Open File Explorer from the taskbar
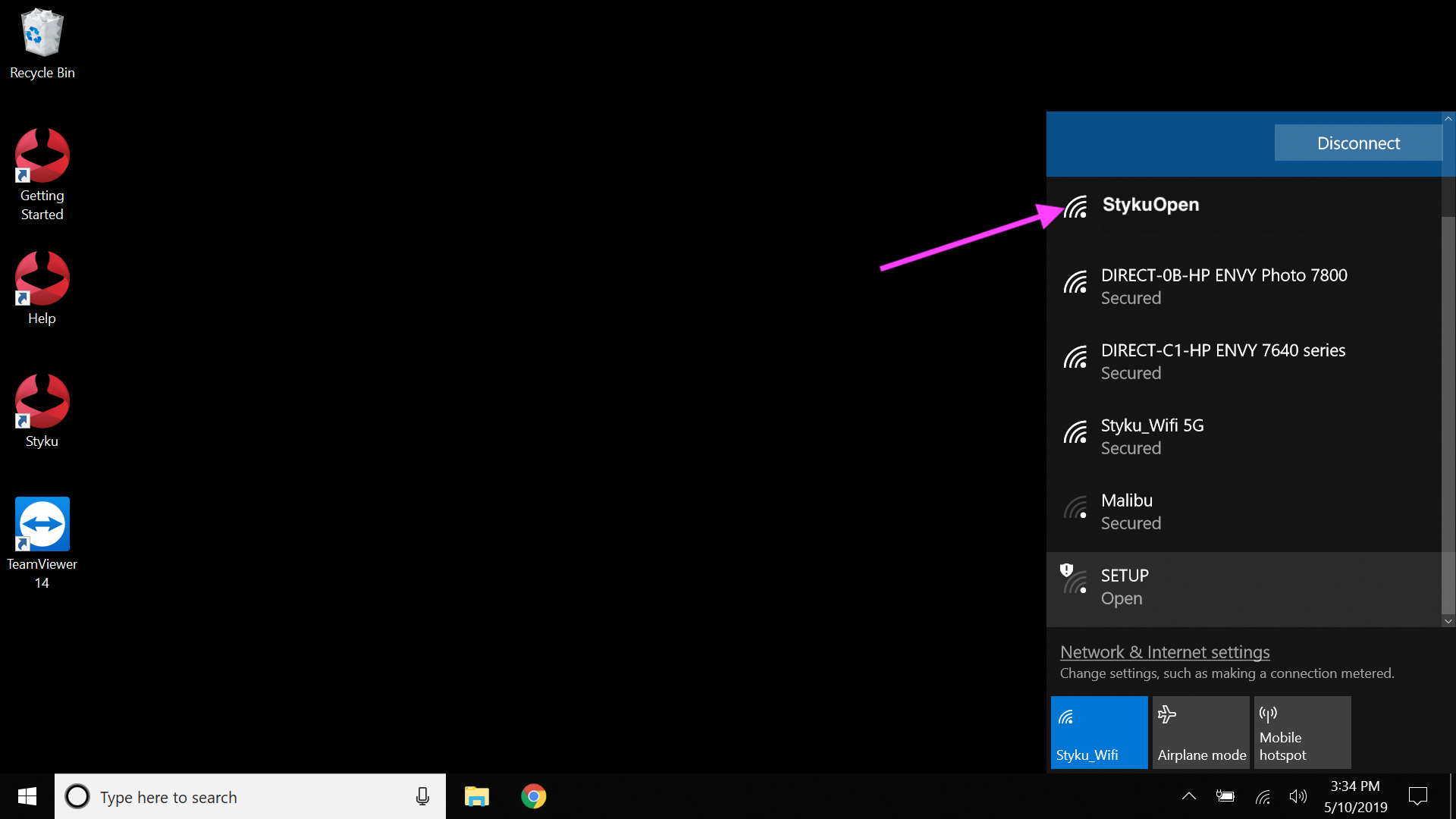Screen dimensions: 1456x819 (x=477, y=796)
